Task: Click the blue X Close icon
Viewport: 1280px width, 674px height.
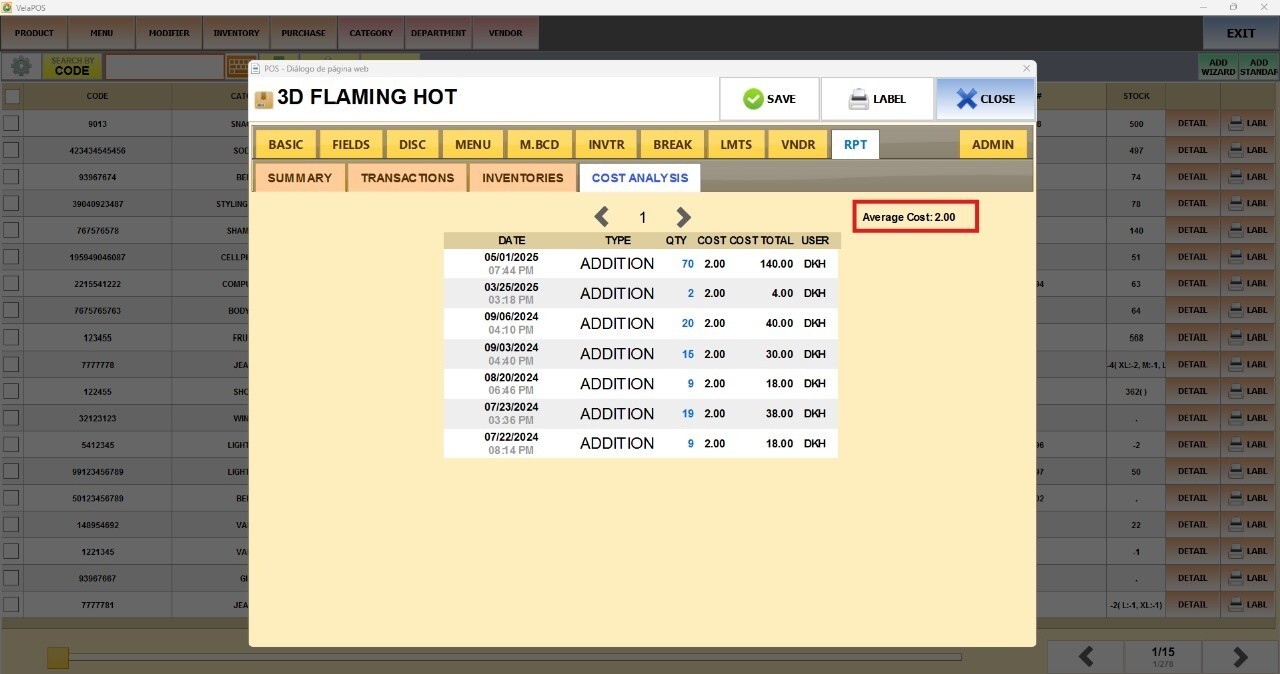Action: [x=965, y=99]
